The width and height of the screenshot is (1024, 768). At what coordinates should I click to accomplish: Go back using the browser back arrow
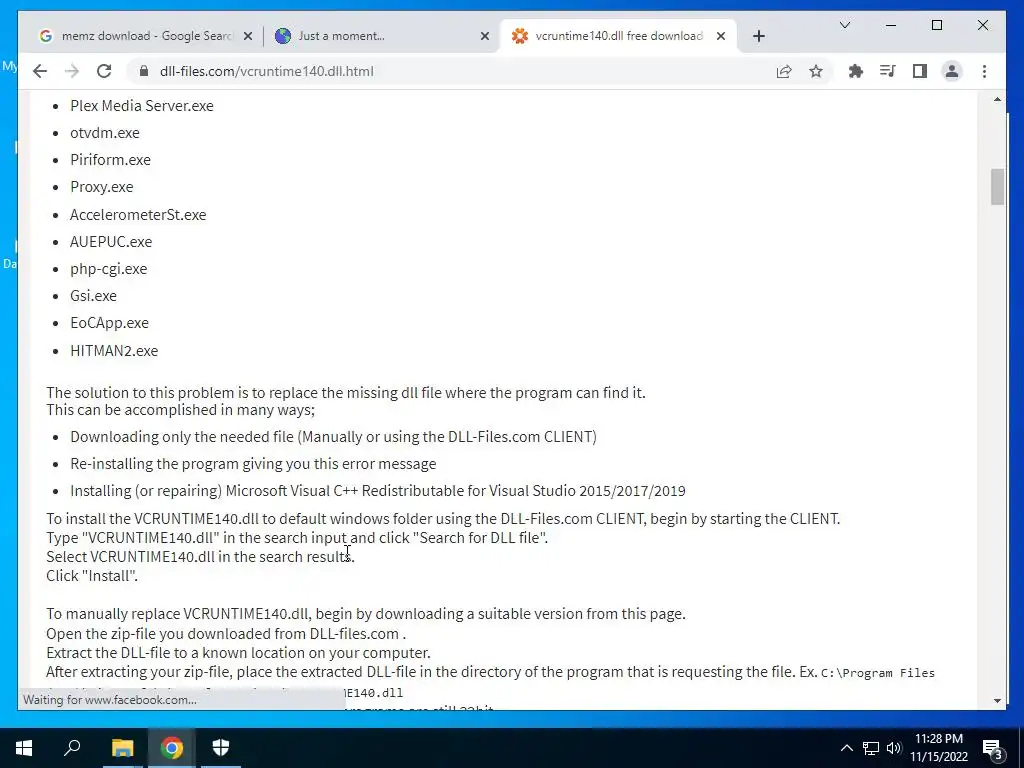[x=40, y=71]
